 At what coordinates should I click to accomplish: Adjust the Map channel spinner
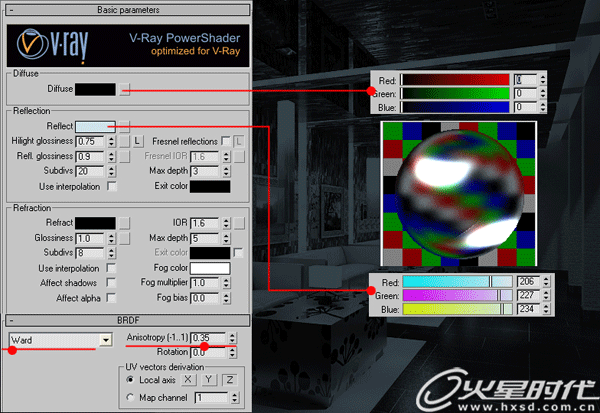(235, 398)
